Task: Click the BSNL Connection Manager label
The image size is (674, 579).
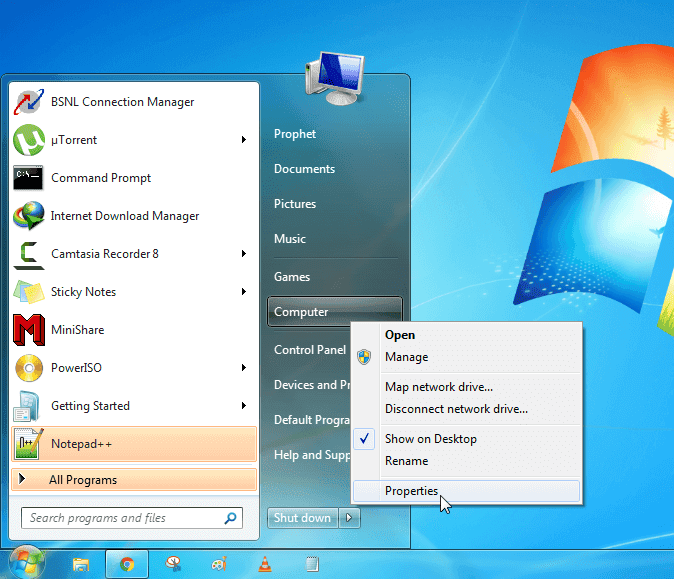Action: (123, 102)
